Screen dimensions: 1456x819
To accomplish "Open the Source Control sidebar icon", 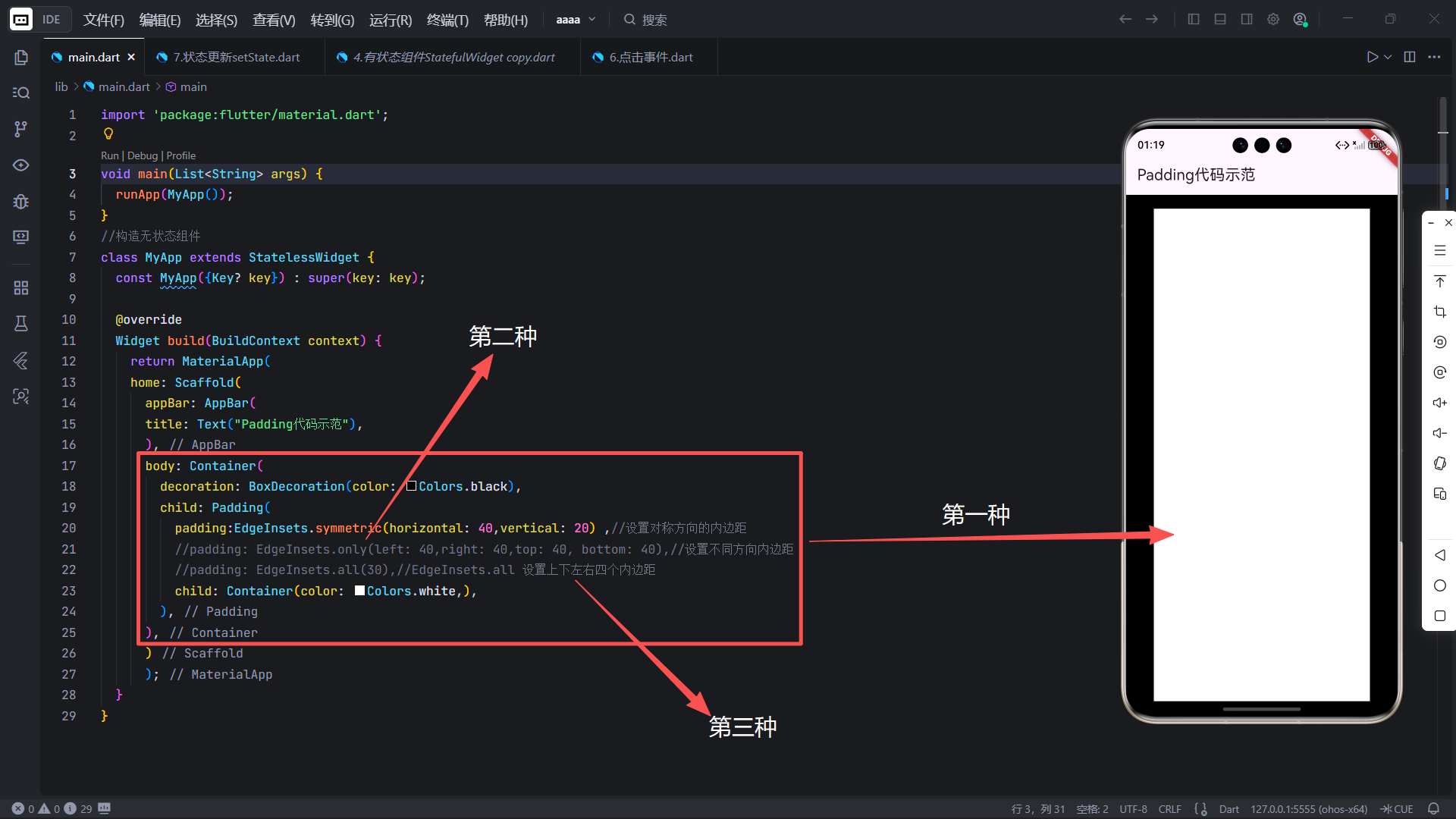I will [x=21, y=129].
